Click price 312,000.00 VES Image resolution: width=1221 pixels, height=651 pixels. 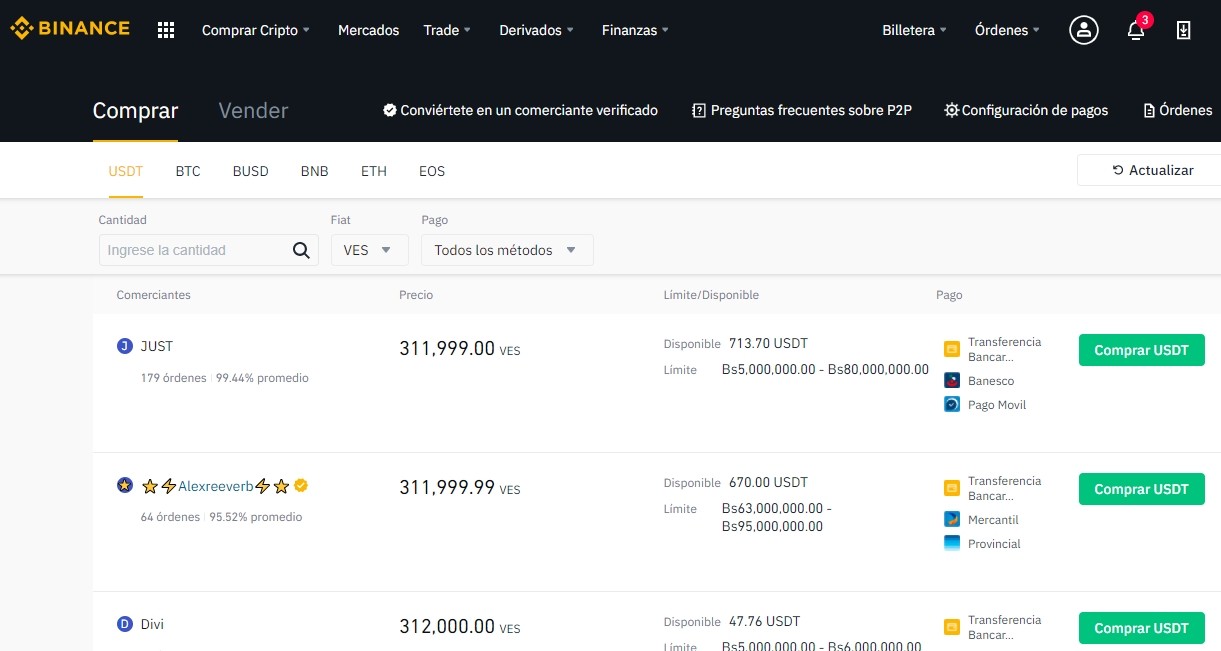click(x=460, y=626)
